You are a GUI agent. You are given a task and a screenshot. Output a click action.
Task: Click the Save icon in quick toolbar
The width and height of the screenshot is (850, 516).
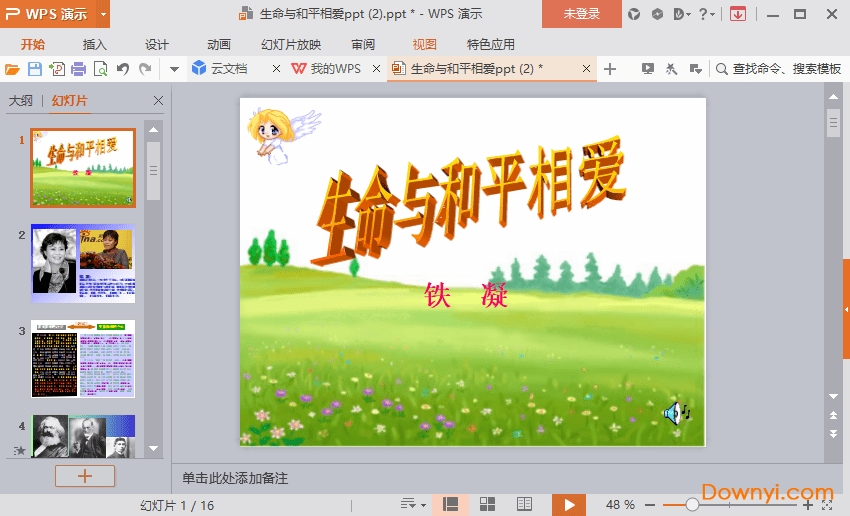34,69
